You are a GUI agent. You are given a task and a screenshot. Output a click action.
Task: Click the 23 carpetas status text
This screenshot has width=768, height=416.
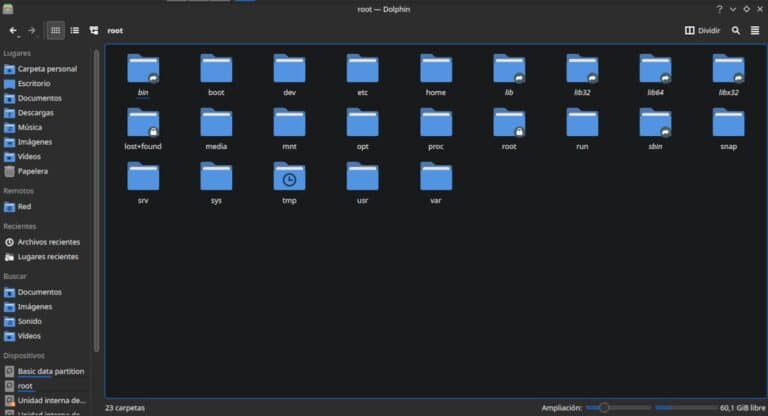(x=125, y=408)
